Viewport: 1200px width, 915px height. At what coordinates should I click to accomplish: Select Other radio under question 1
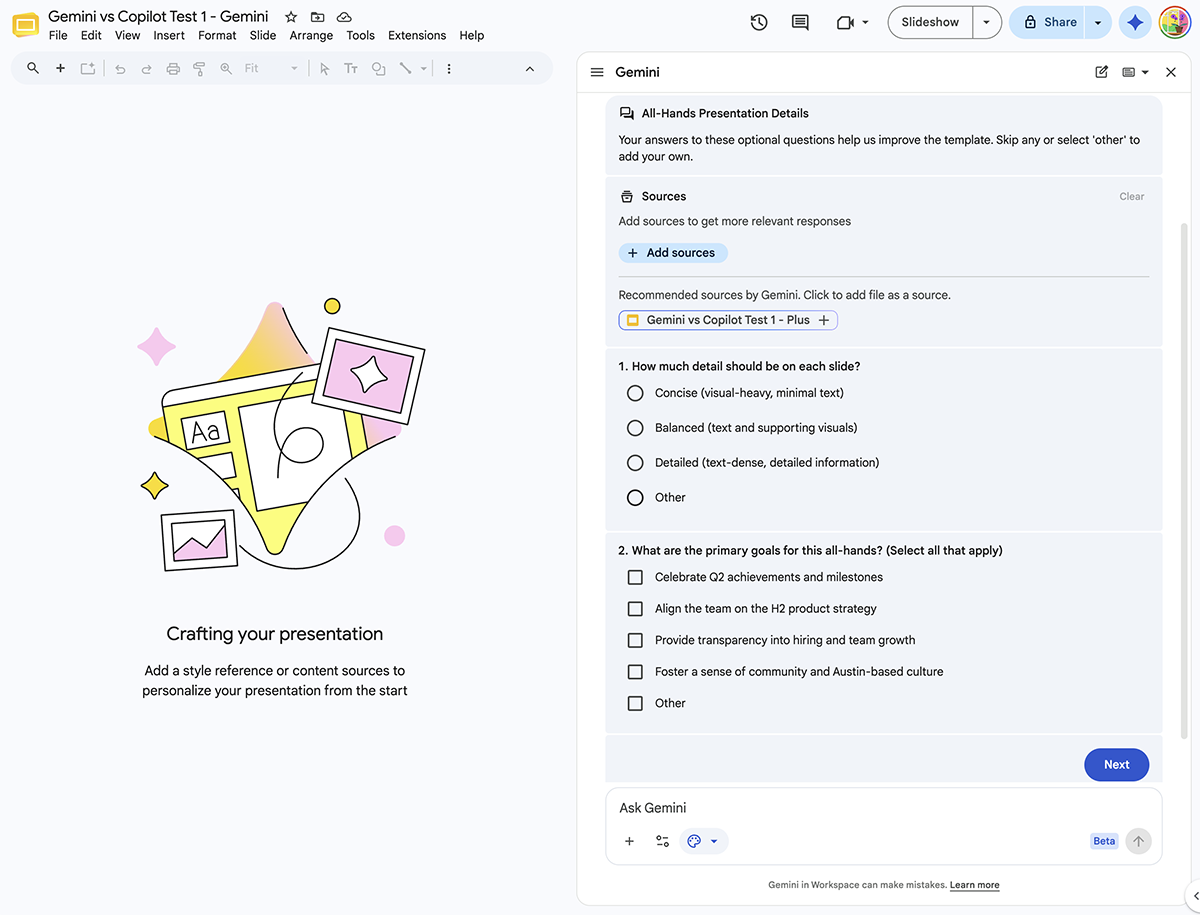(x=635, y=497)
